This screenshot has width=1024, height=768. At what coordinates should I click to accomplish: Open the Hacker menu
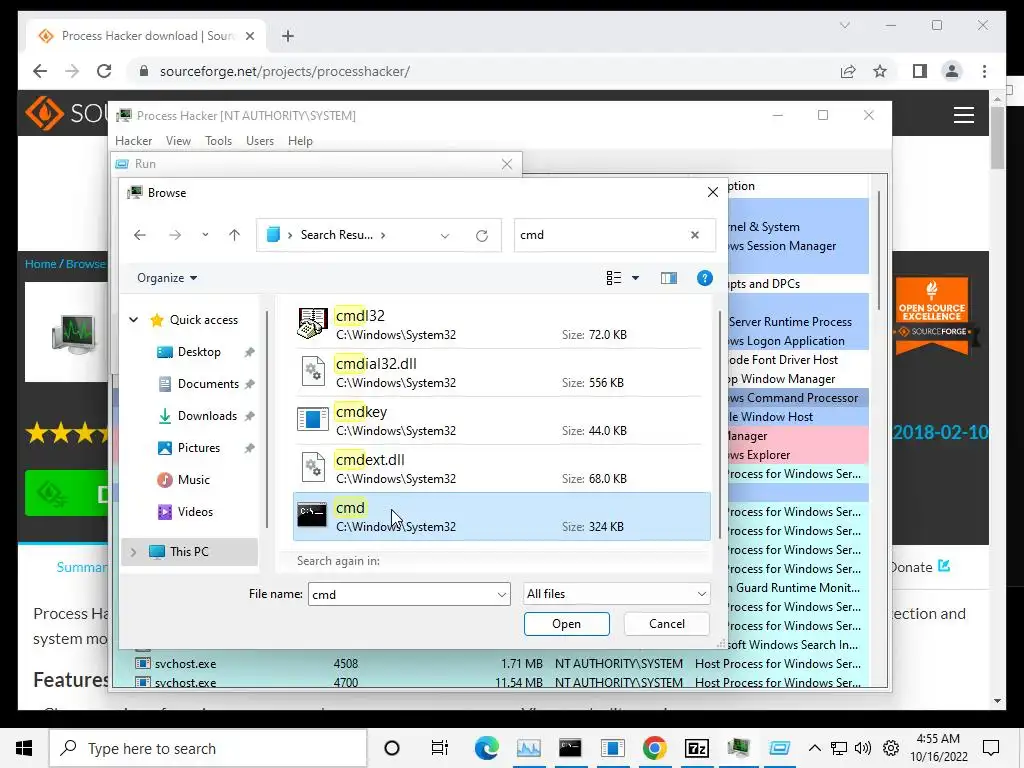(133, 141)
